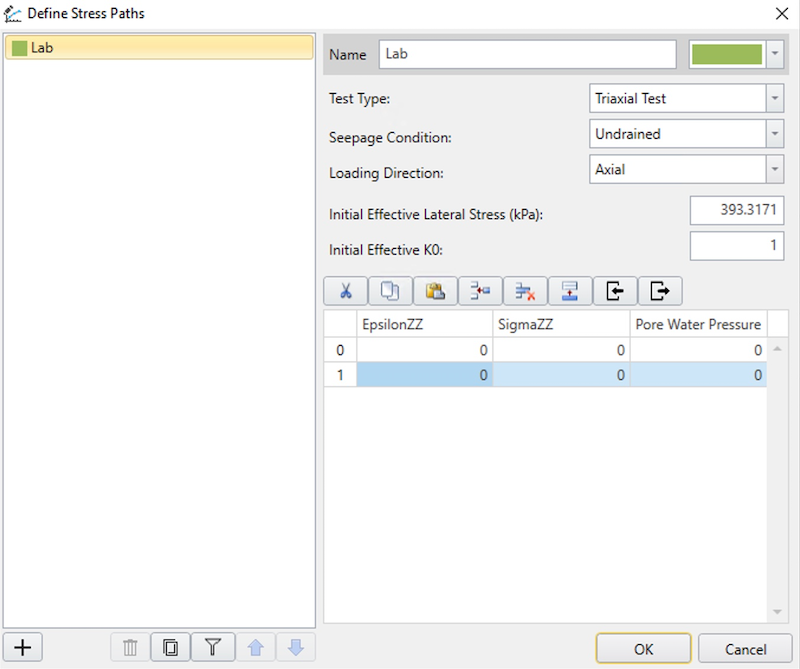Image resolution: width=800 pixels, height=669 pixels.
Task: Click the Duplicate stress path icon
Action: (x=170, y=647)
